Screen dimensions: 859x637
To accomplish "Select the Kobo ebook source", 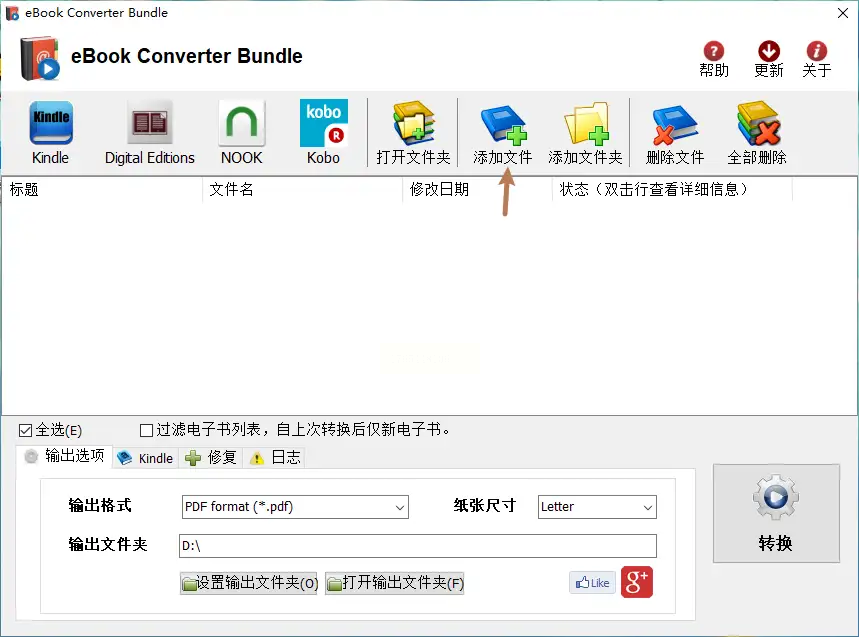I will tap(323, 133).
